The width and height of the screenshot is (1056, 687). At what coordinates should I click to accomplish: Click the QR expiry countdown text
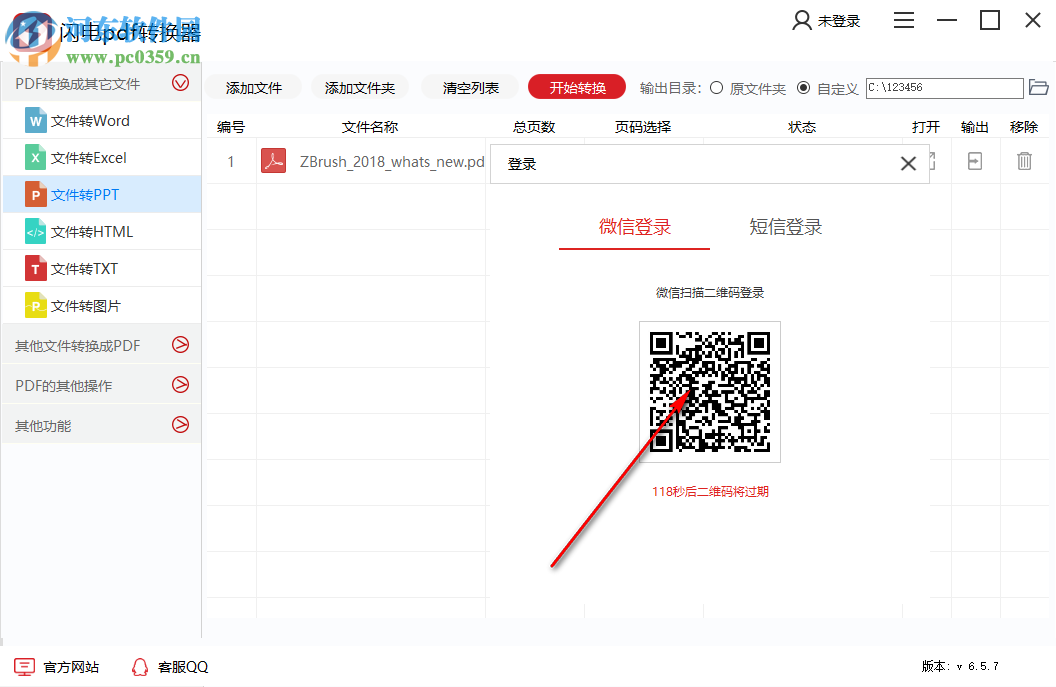point(710,492)
